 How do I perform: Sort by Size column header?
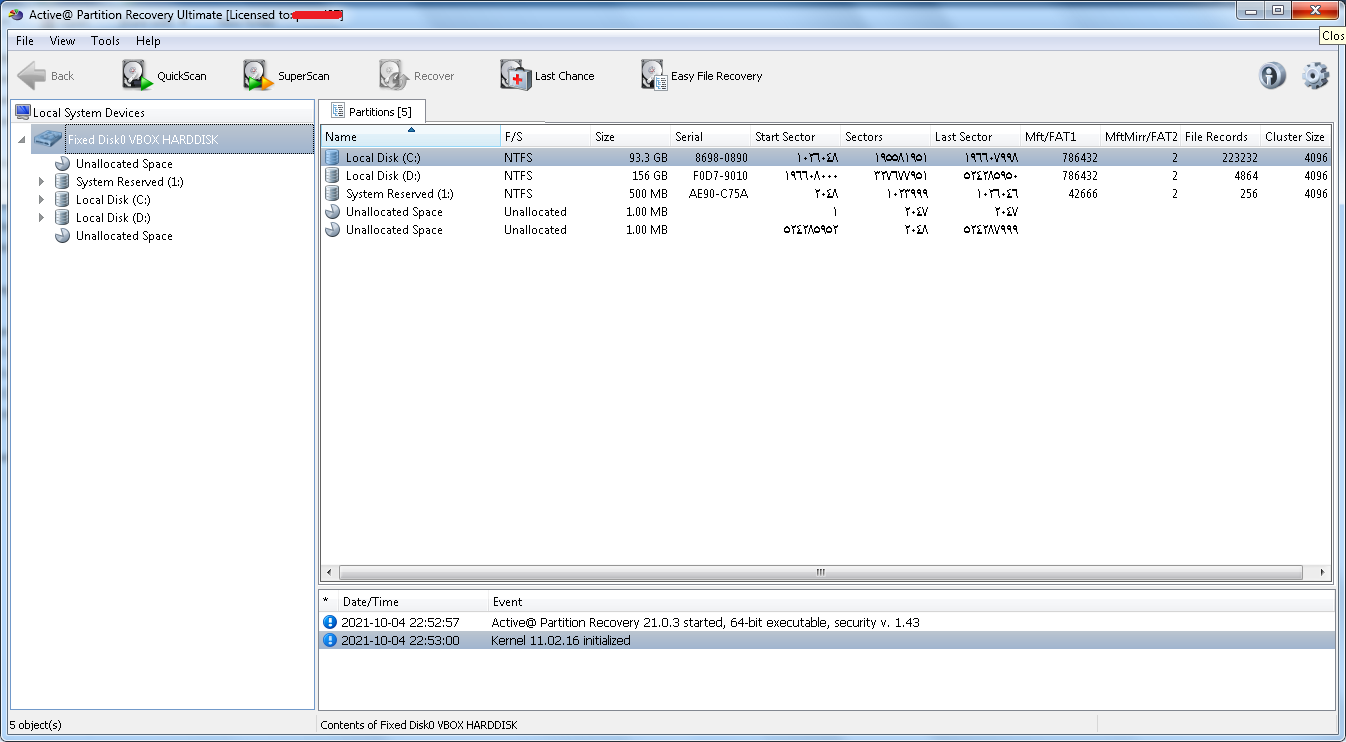point(630,137)
